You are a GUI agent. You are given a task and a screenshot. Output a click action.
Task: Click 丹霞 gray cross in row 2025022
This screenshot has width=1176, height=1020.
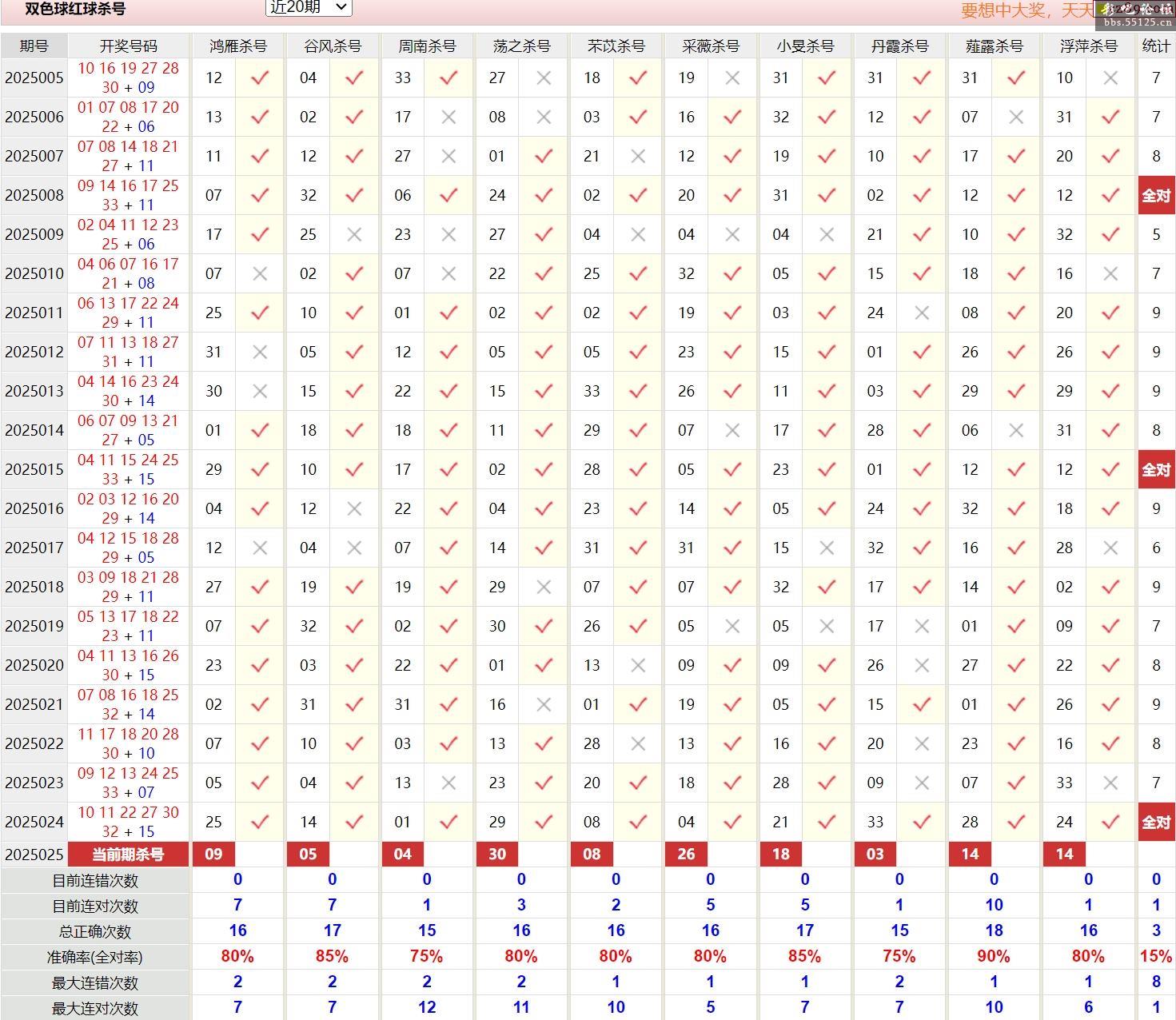point(922,743)
